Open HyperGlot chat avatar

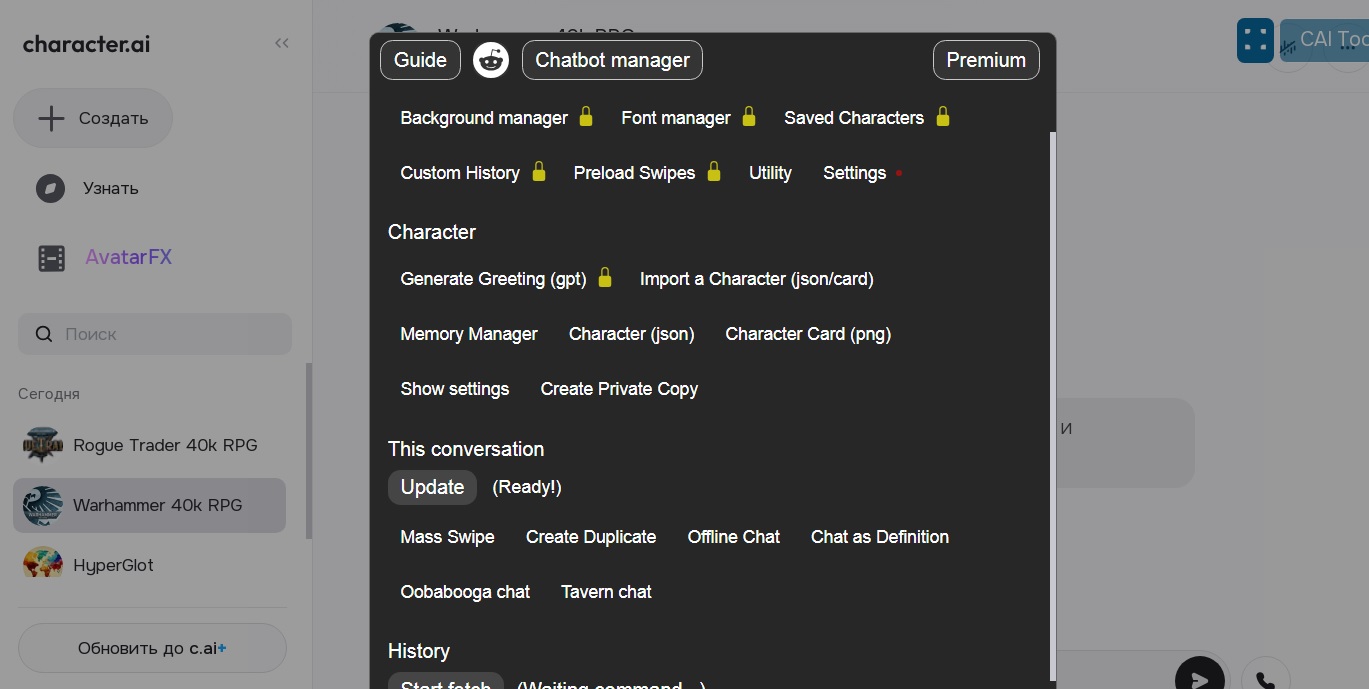click(43, 564)
